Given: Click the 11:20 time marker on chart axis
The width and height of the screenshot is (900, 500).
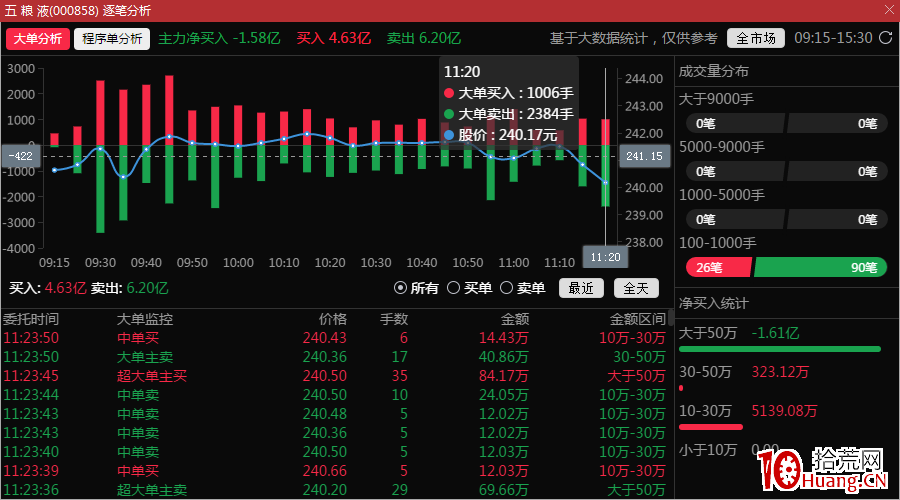Looking at the screenshot, I should (606, 257).
